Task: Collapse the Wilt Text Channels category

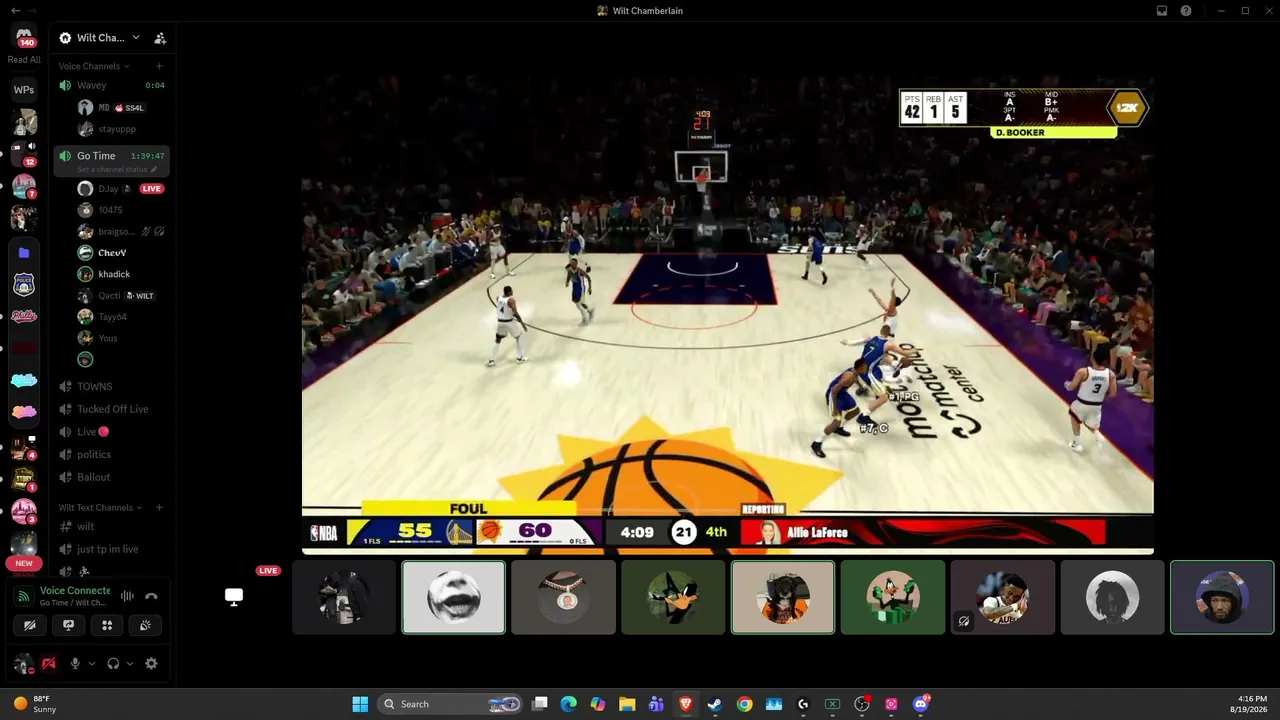Action: pos(100,508)
